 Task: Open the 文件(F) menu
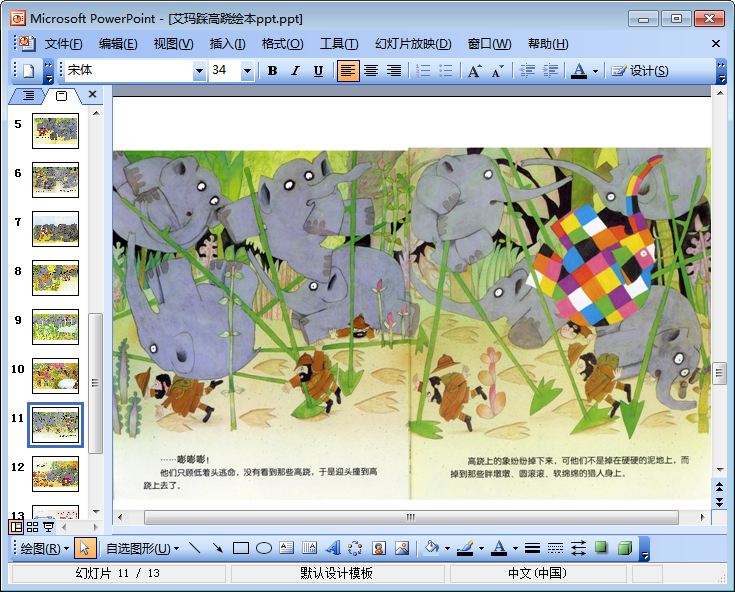pos(63,44)
